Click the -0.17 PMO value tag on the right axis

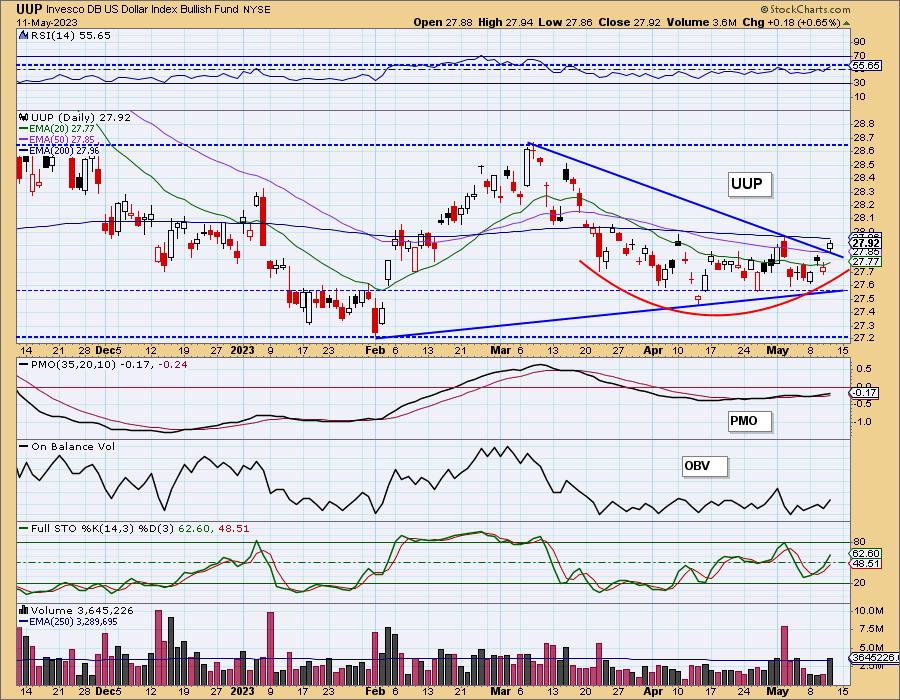[864, 392]
